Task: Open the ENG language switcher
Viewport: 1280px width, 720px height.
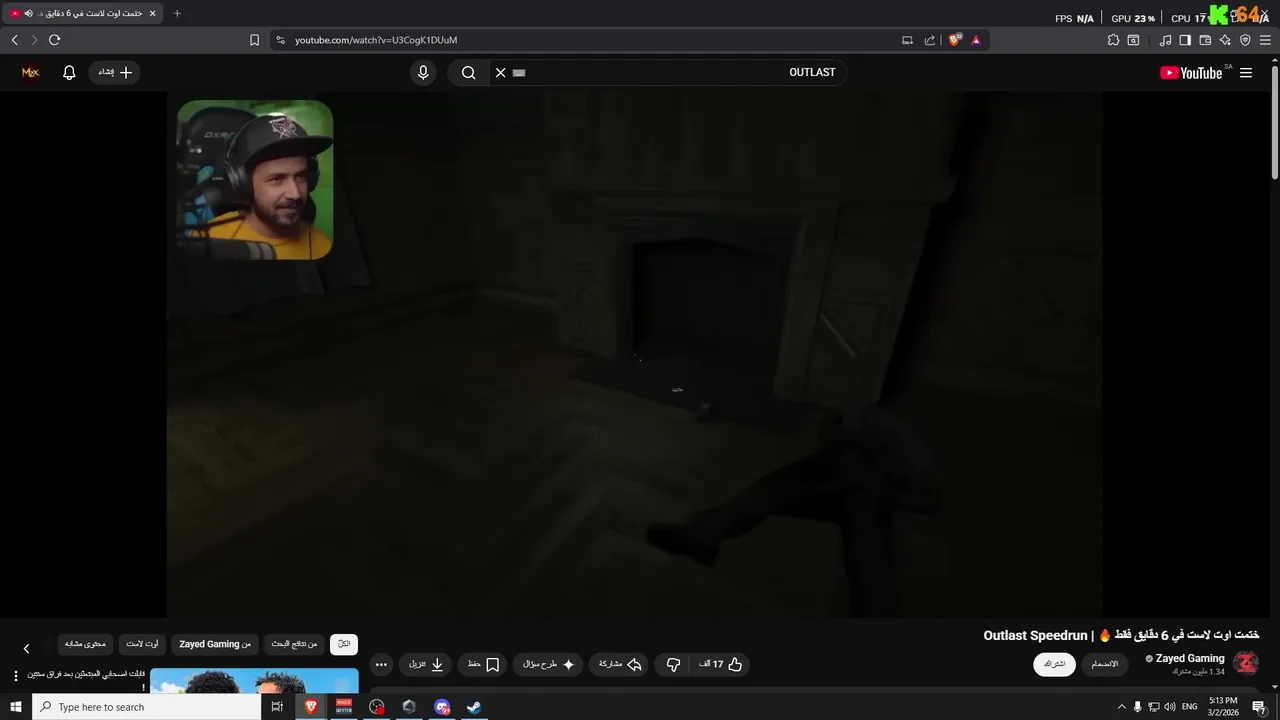Action: (x=1190, y=707)
